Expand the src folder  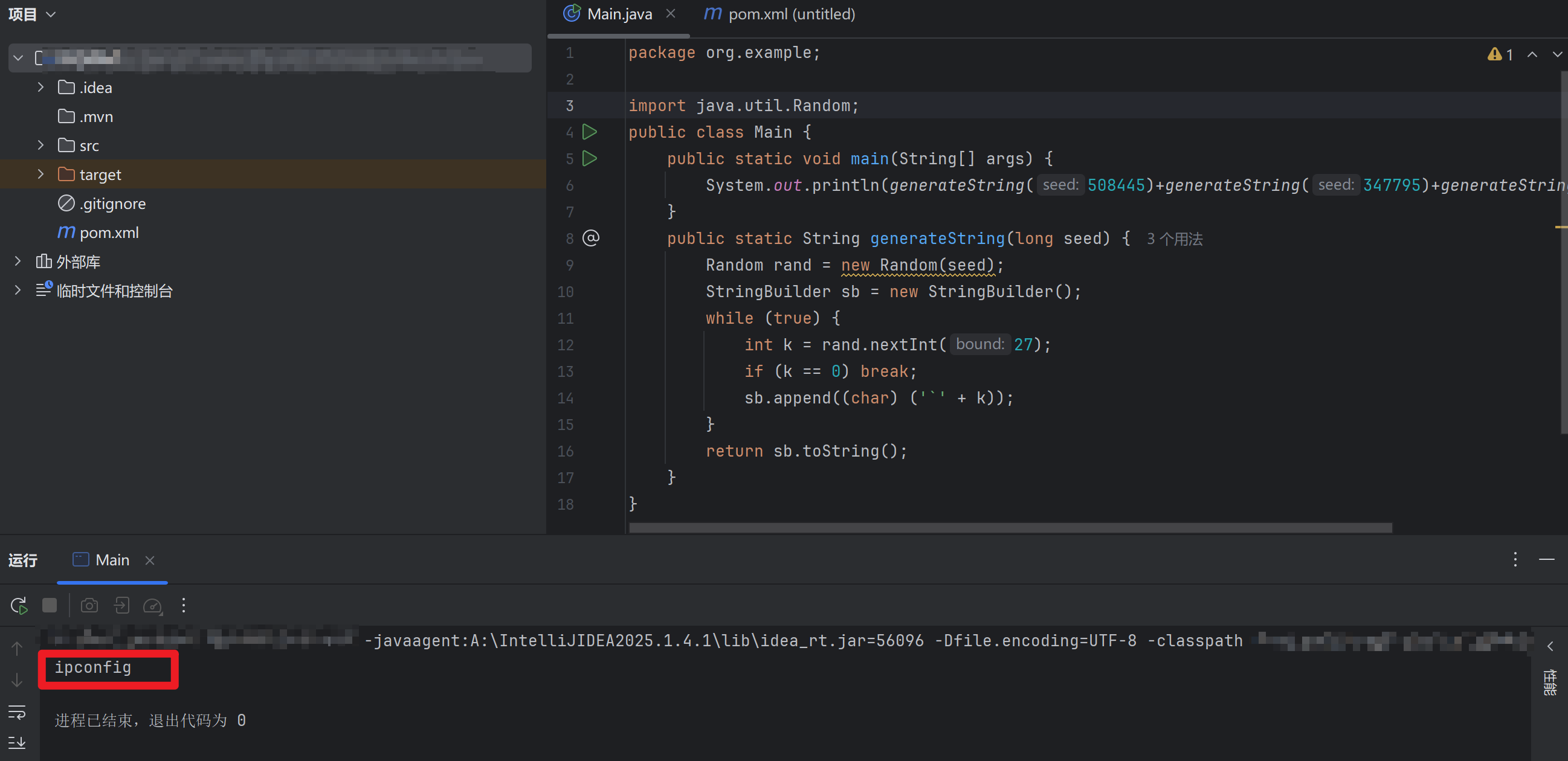(40, 146)
